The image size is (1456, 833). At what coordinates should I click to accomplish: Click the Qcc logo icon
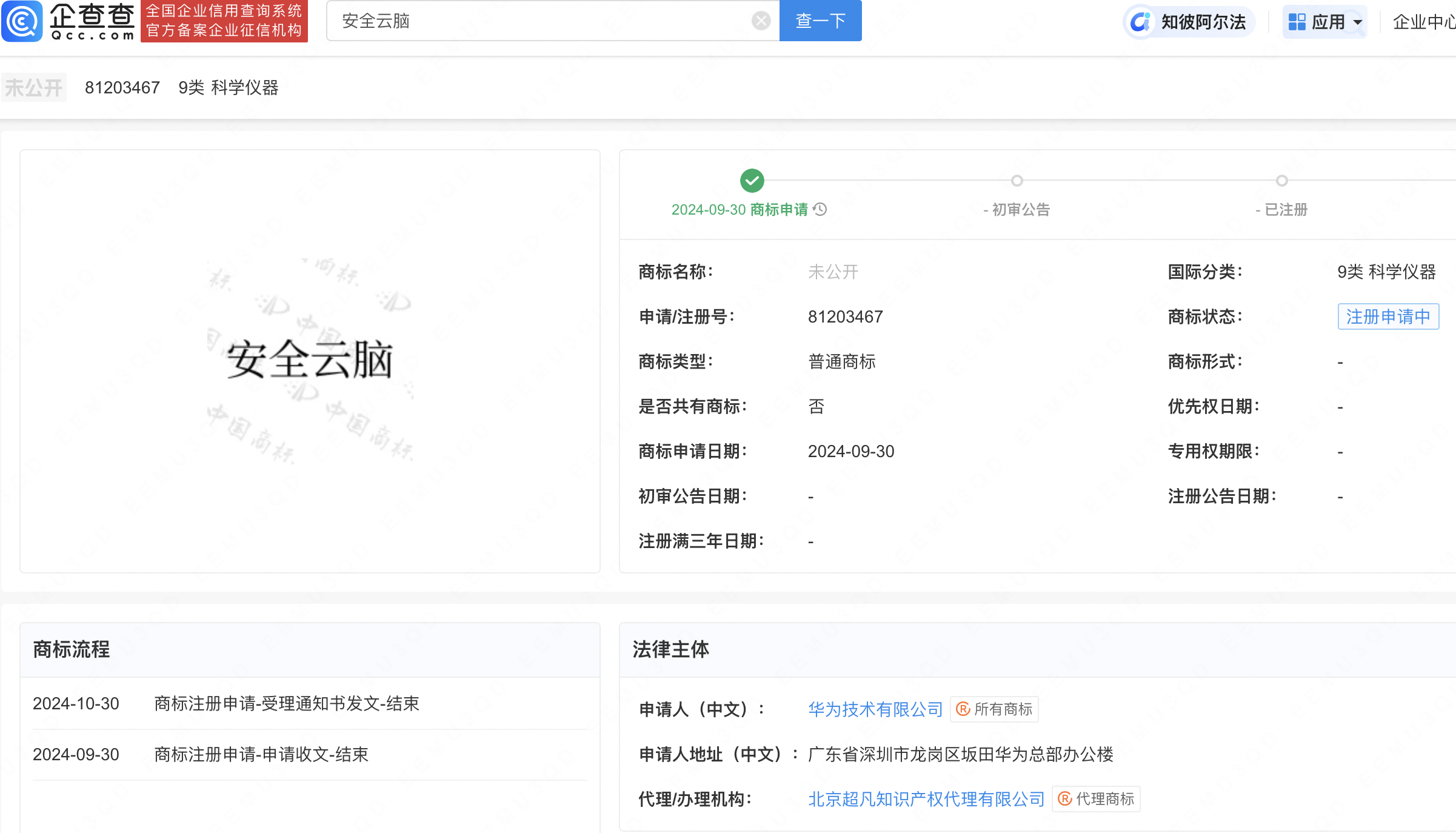(22, 21)
